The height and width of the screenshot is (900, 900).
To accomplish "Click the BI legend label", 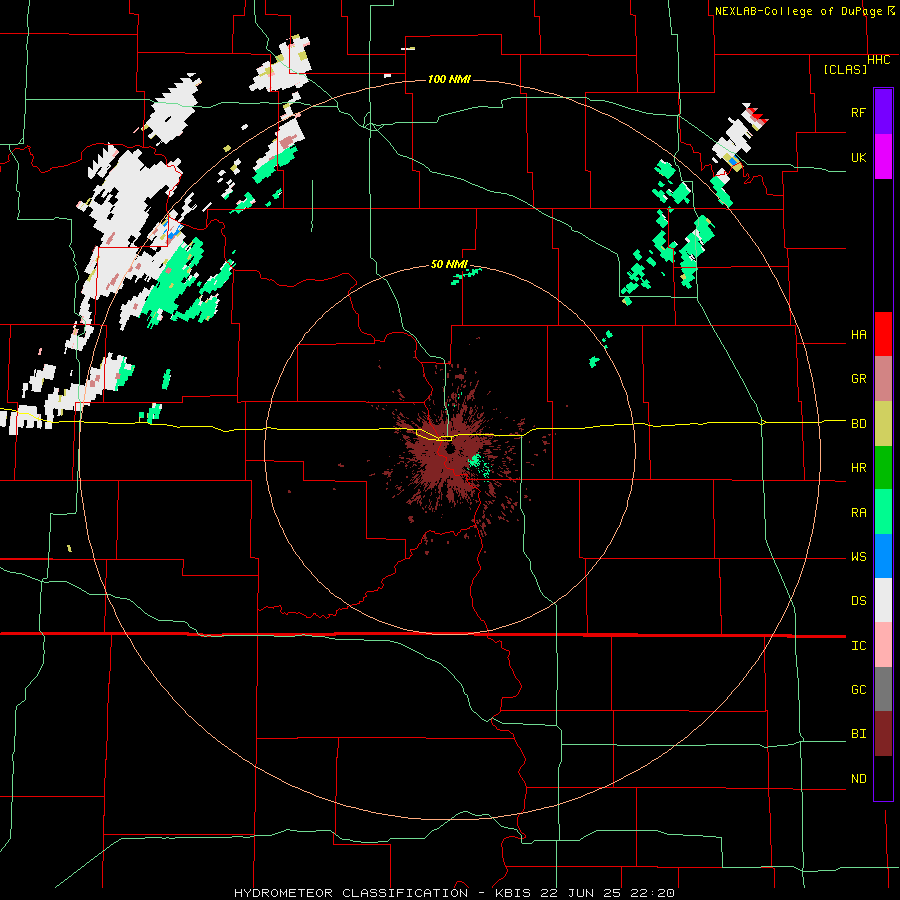I will [x=858, y=734].
